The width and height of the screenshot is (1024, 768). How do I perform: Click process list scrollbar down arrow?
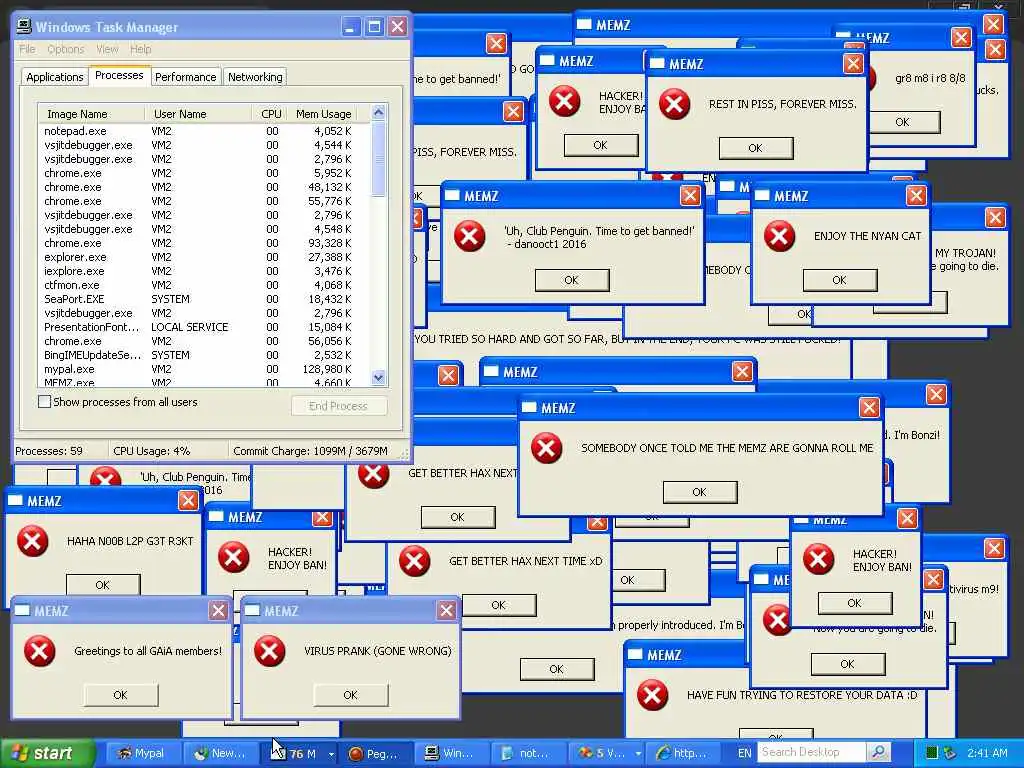pyautogui.click(x=378, y=377)
